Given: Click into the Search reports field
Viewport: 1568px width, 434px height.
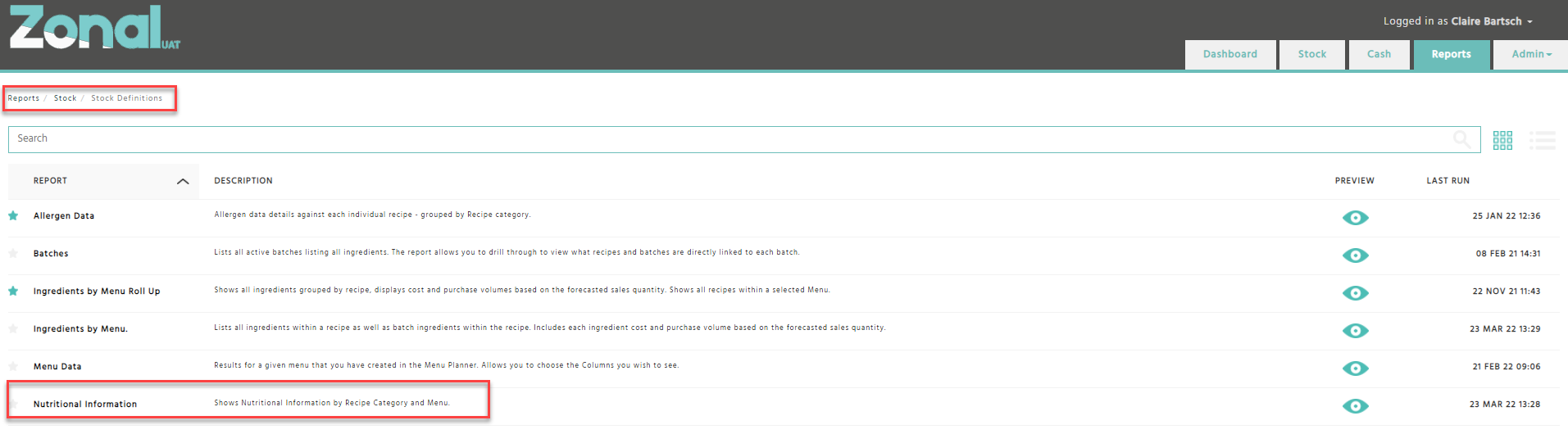Looking at the screenshot, I should click(x=729, y=139).
